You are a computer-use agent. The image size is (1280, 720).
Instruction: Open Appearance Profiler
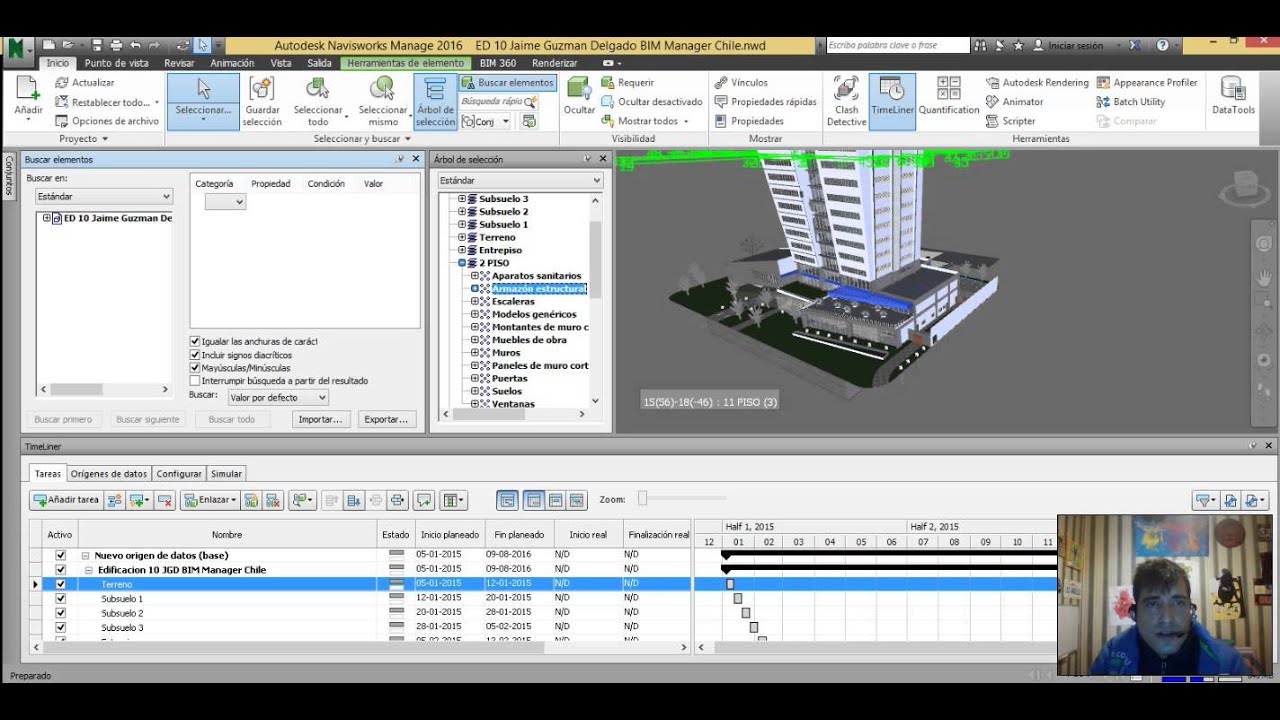click(1147, 83)
